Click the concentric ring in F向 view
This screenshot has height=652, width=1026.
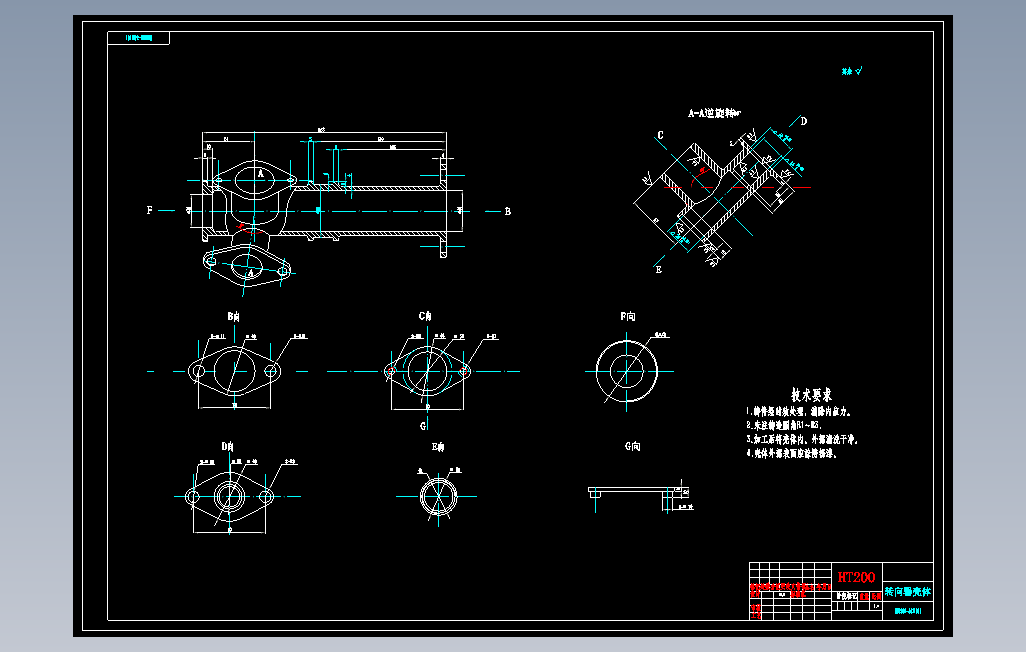click(627, 371)
